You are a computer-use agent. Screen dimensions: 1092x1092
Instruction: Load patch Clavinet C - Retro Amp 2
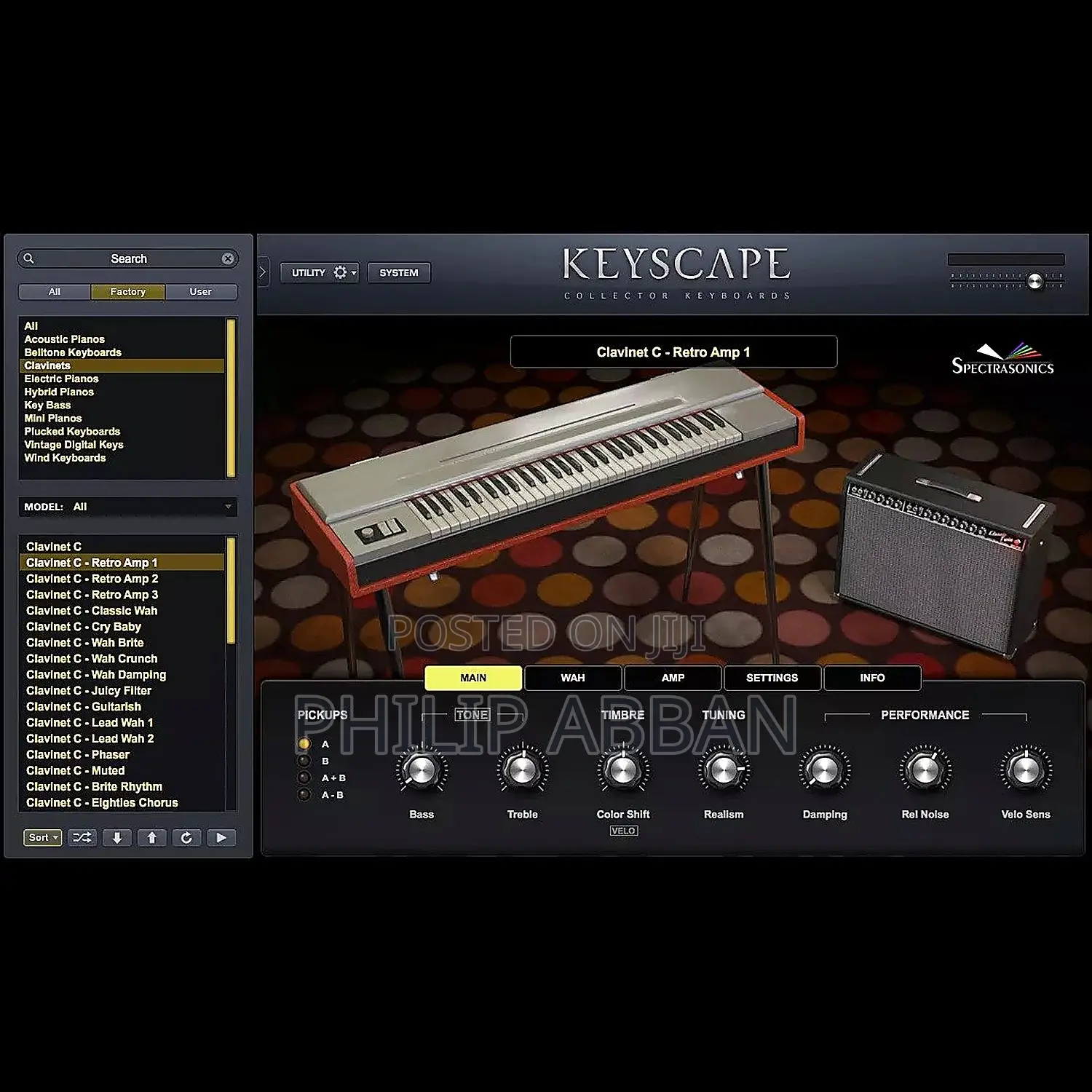(122, 579)
